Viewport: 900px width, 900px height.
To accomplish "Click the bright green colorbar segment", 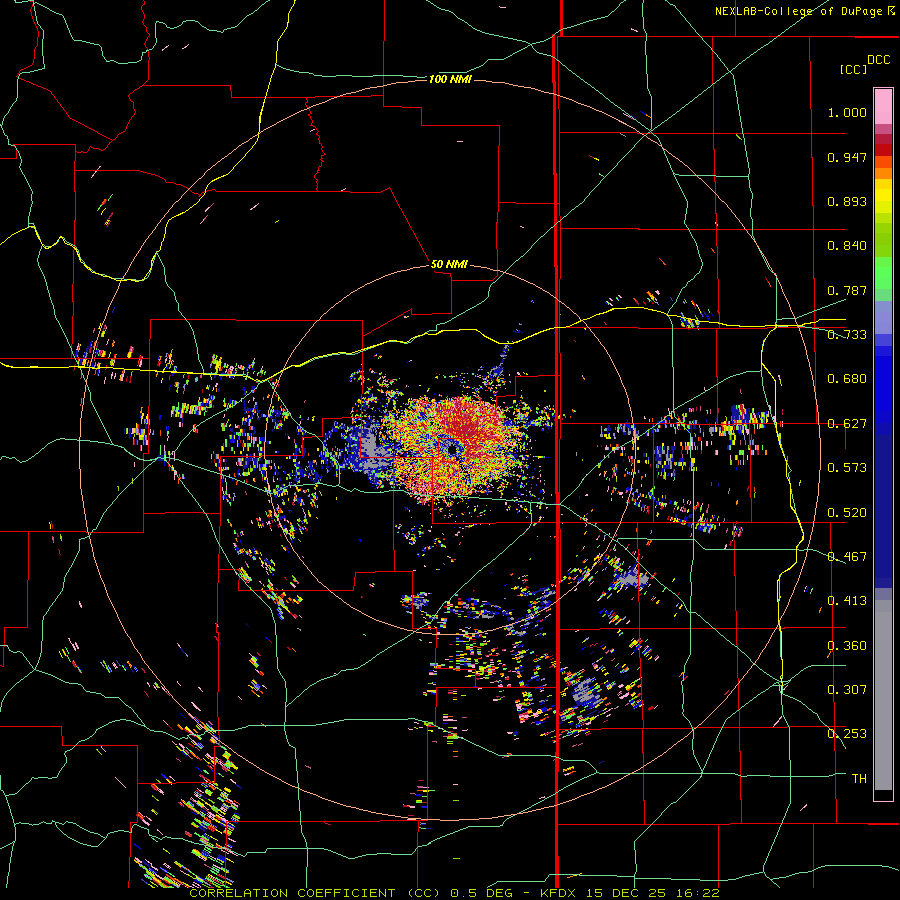I will click(x=883, y=273).
